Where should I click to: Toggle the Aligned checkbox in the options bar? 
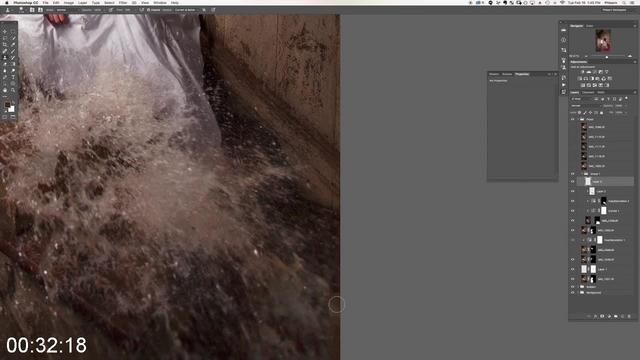(148, 10)
